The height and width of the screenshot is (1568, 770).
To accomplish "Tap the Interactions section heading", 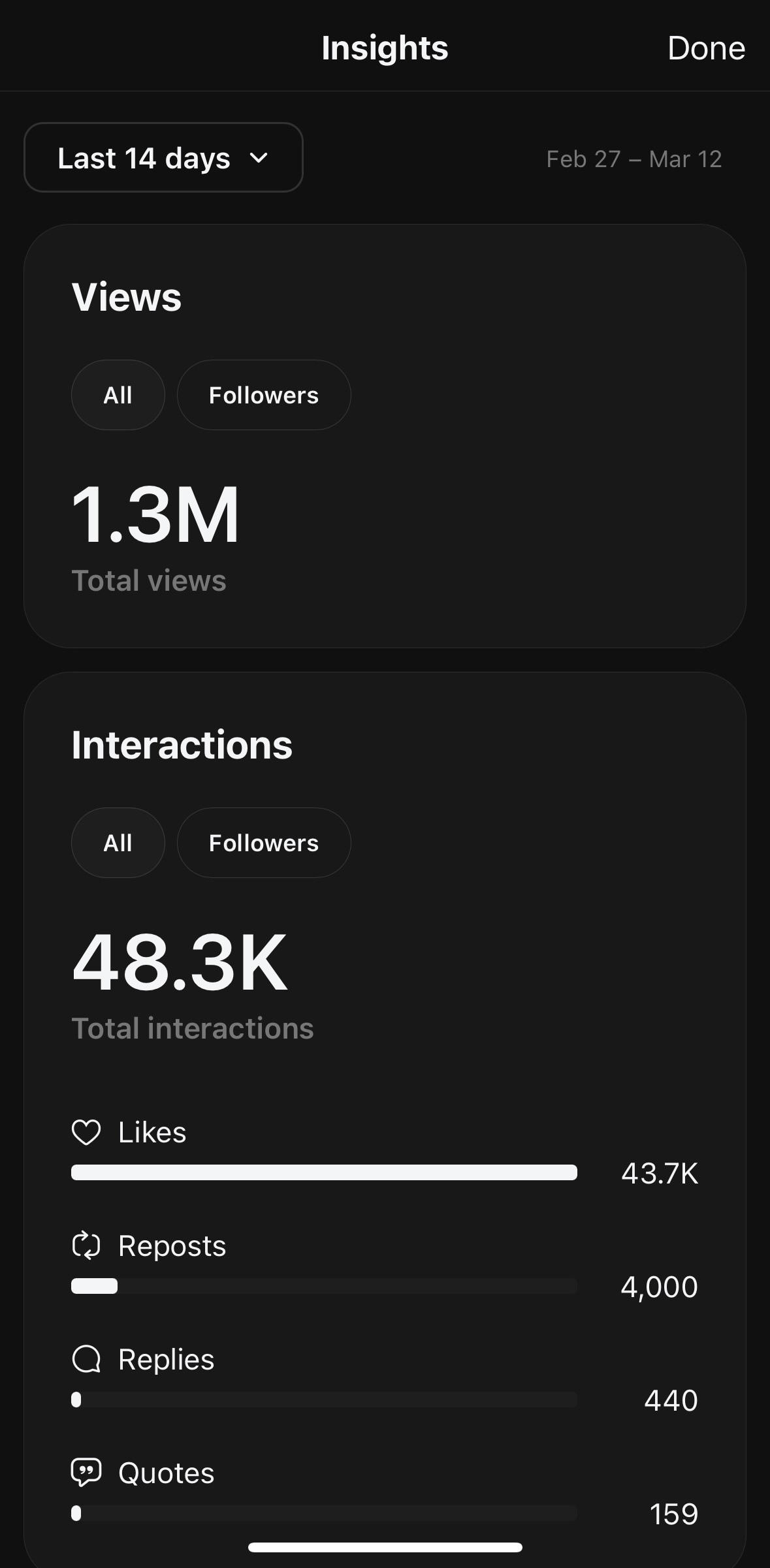I will tap(182, 745).
